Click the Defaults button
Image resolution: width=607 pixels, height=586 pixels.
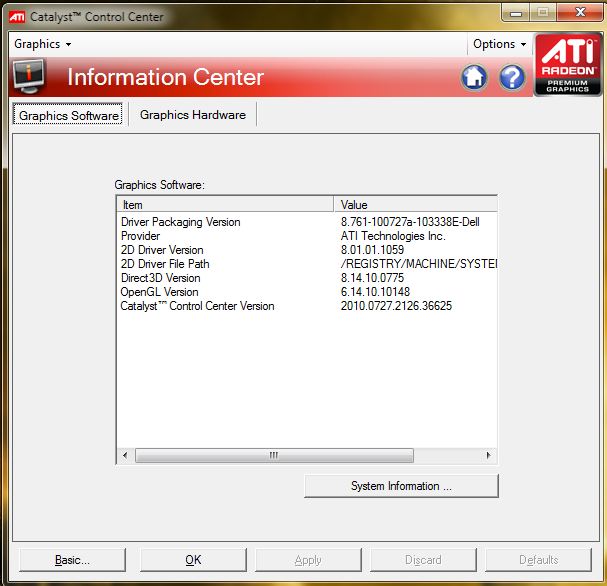point(538,560)
